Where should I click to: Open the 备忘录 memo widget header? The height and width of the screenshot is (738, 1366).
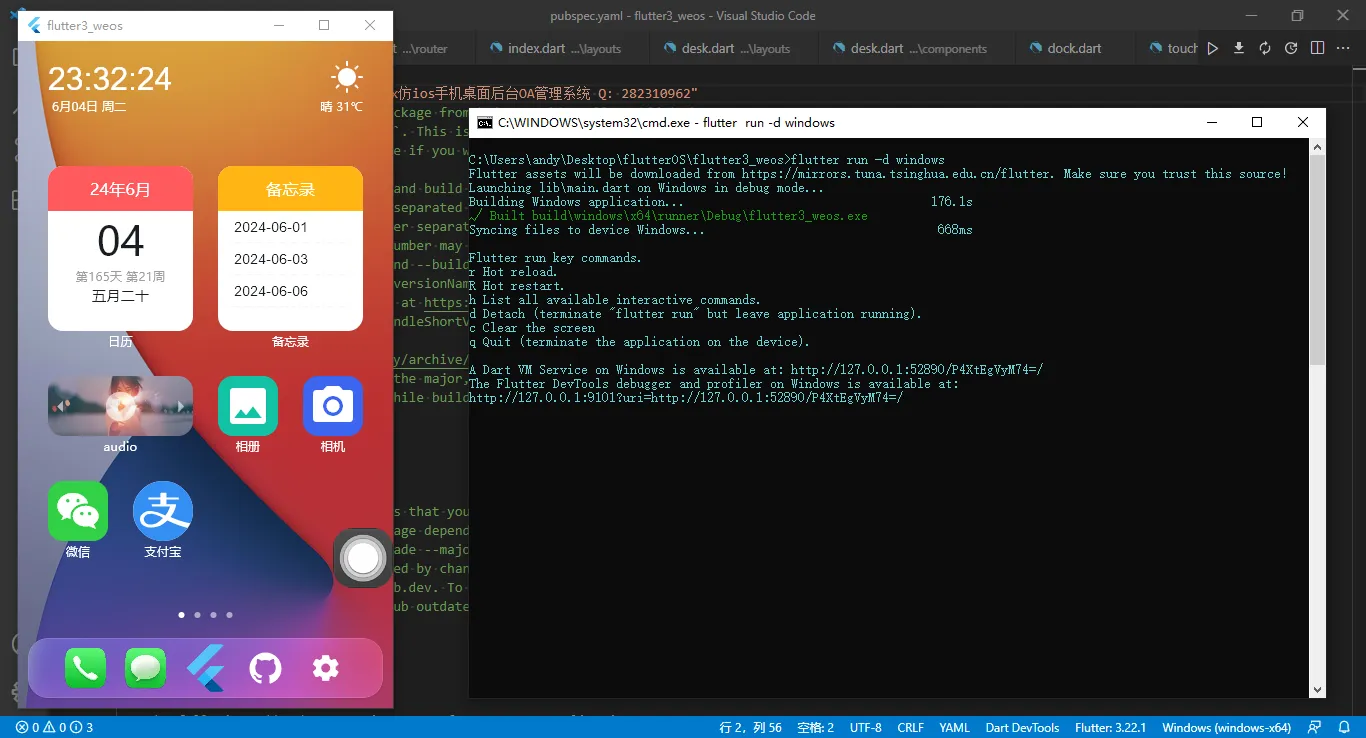290,189
